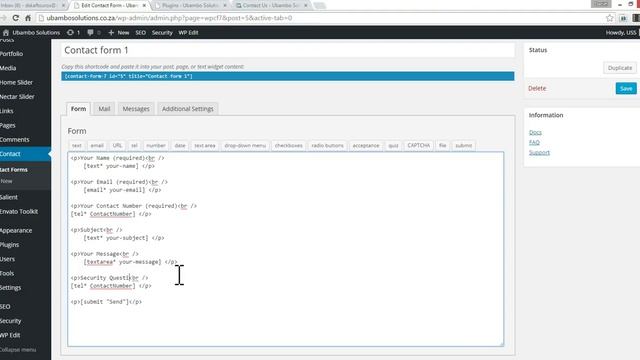This screenshot has width=640, height=360.
Task: Open the sidebar WP Edit item
Action: (x=10, y=335)
